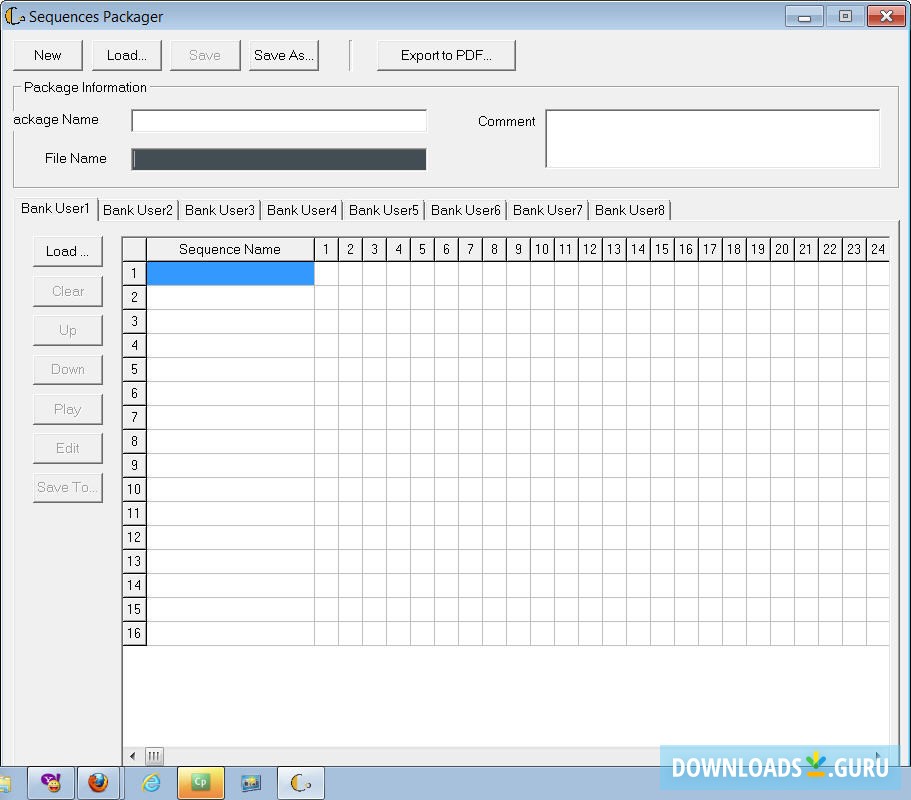Switch to Bank User5 tab
Viewport: 911px width, 800px height.
pyautogui.click(x=383, y=210)
